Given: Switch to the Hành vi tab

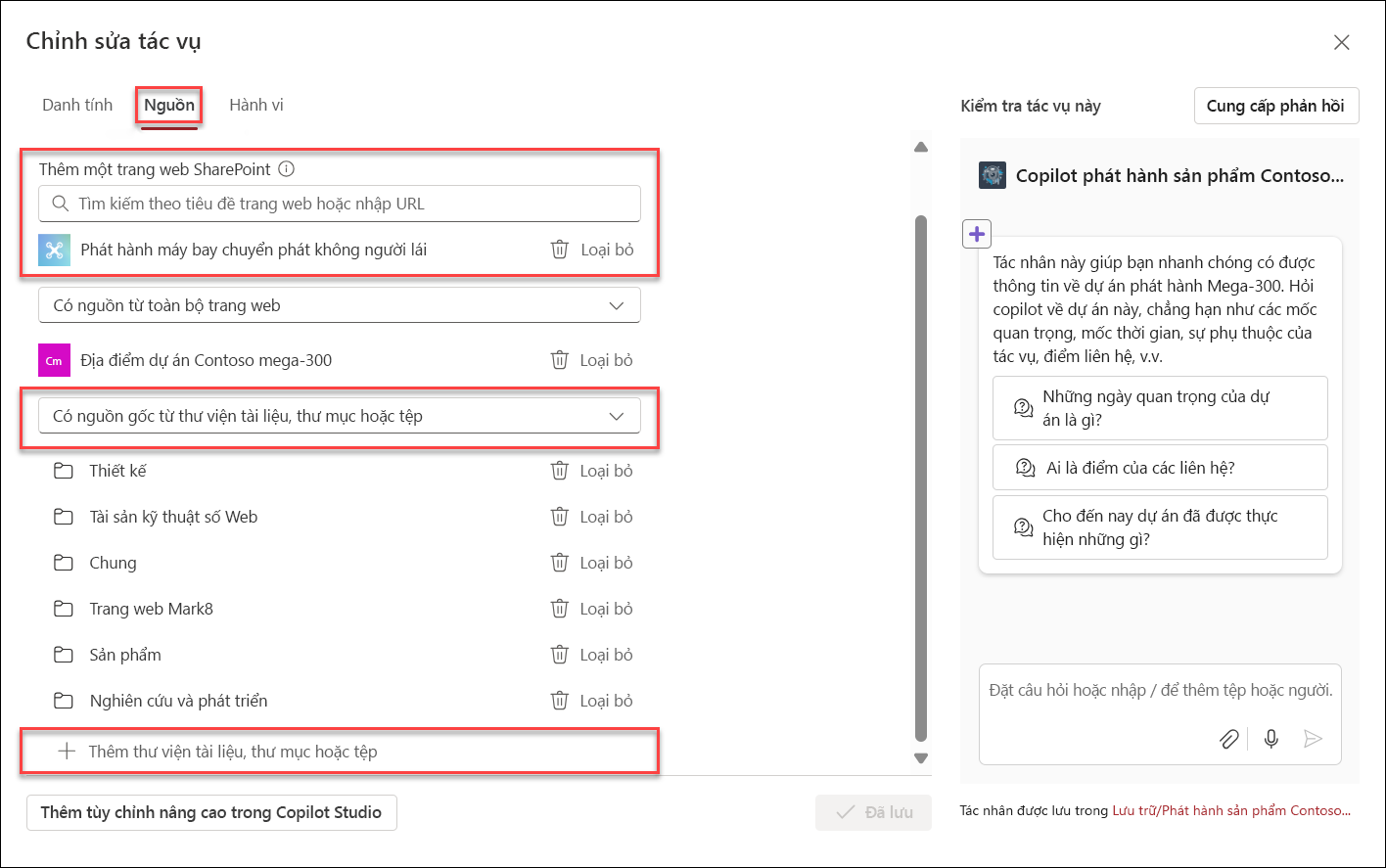Looking at the screenshot, I should tap(256, 105).
